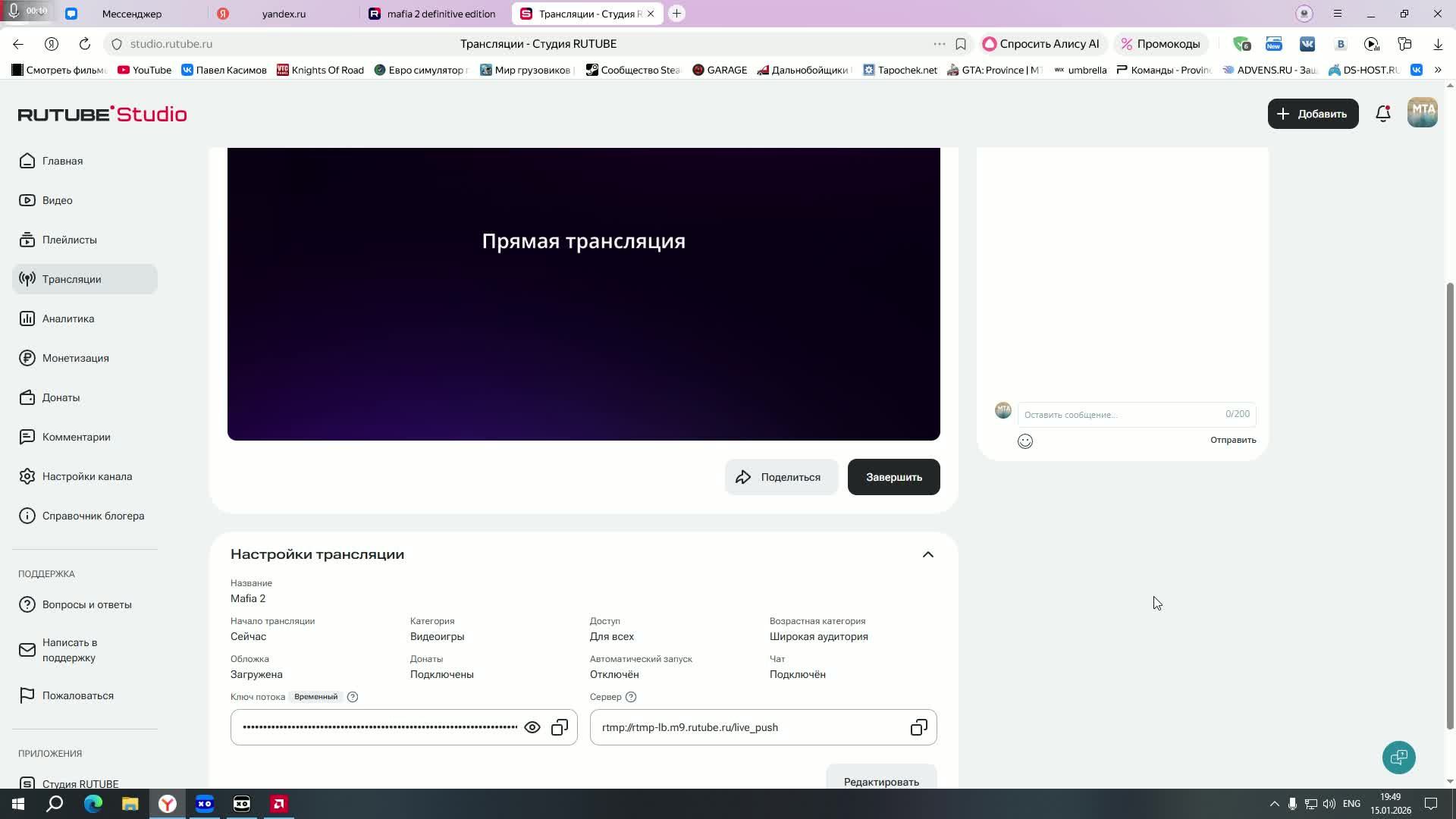Switch to the mafia 2 definitive edition tab
The height and width of the screenshot is (819, 1456).
440,14
